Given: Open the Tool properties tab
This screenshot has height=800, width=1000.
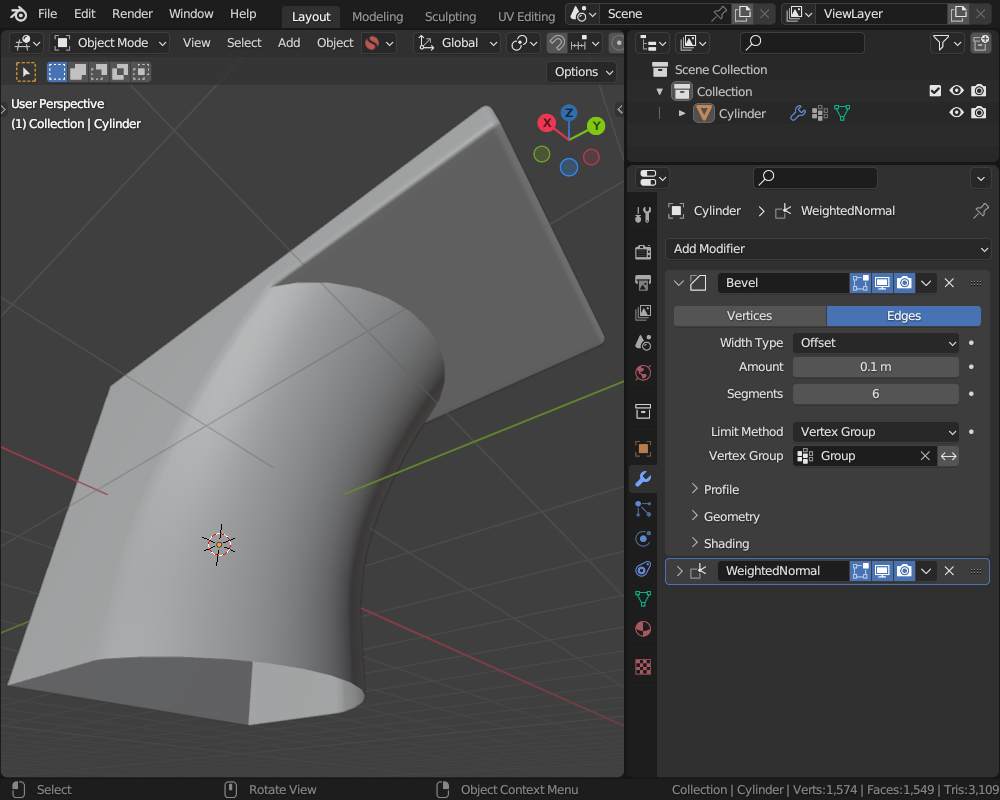Looking at the screenshot, I should (643, 216).
